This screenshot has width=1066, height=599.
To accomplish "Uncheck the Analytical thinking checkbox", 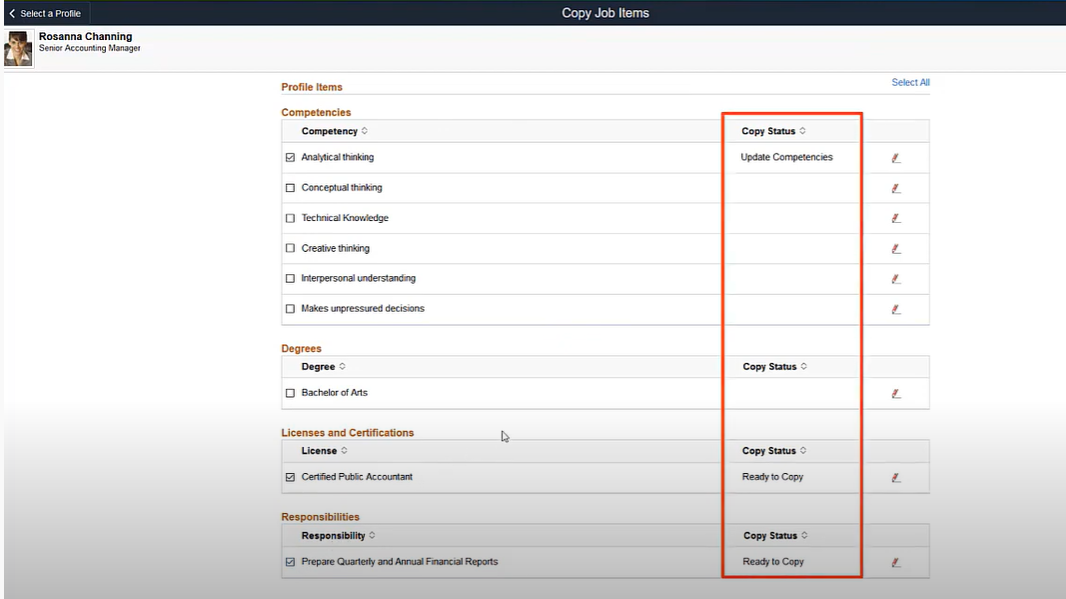I will coord(290,157).
